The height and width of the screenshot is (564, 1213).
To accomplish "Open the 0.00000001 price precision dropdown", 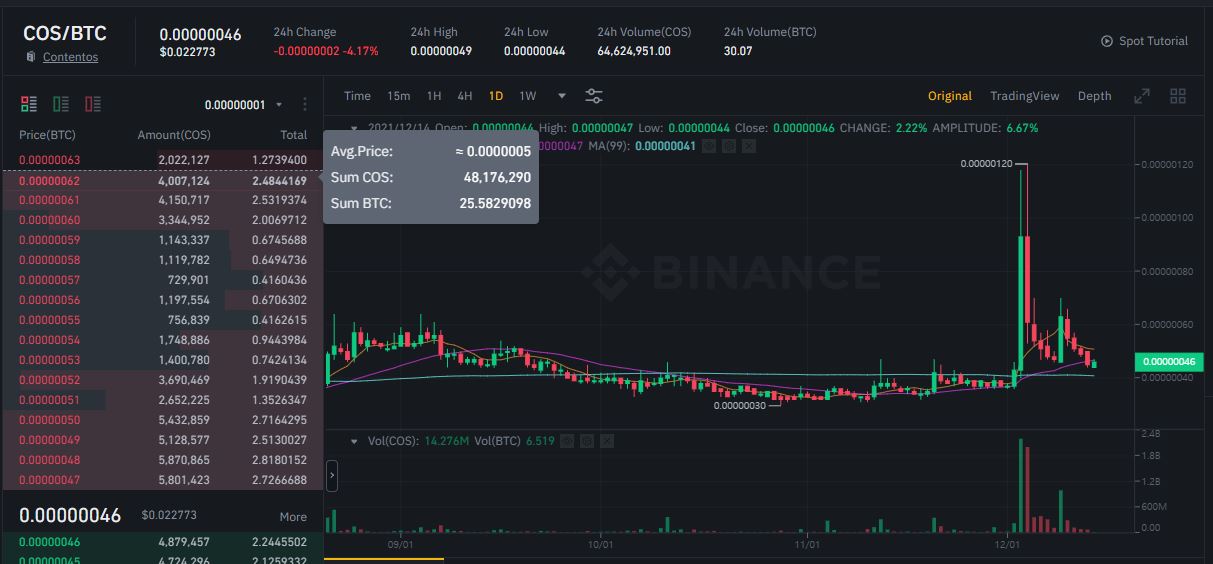I will [x=244, y=105].
